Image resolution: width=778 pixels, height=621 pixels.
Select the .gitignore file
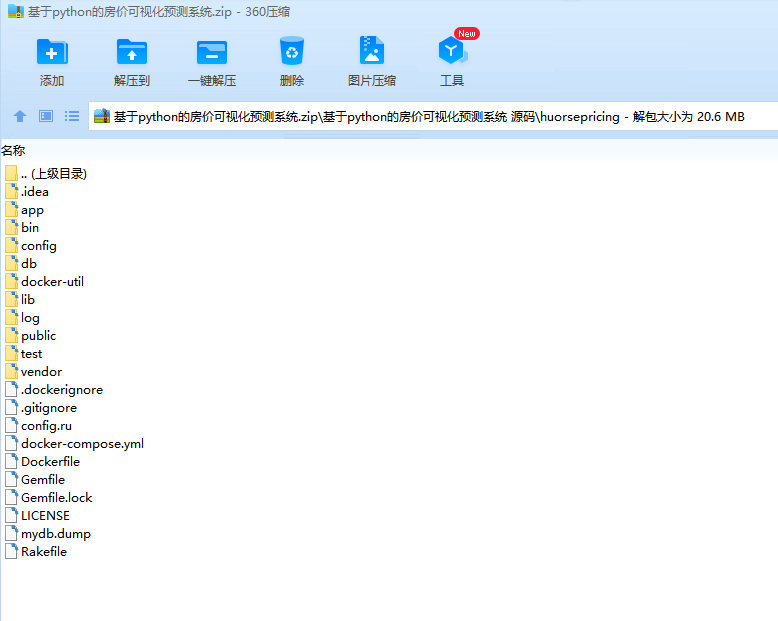point(41,408)
